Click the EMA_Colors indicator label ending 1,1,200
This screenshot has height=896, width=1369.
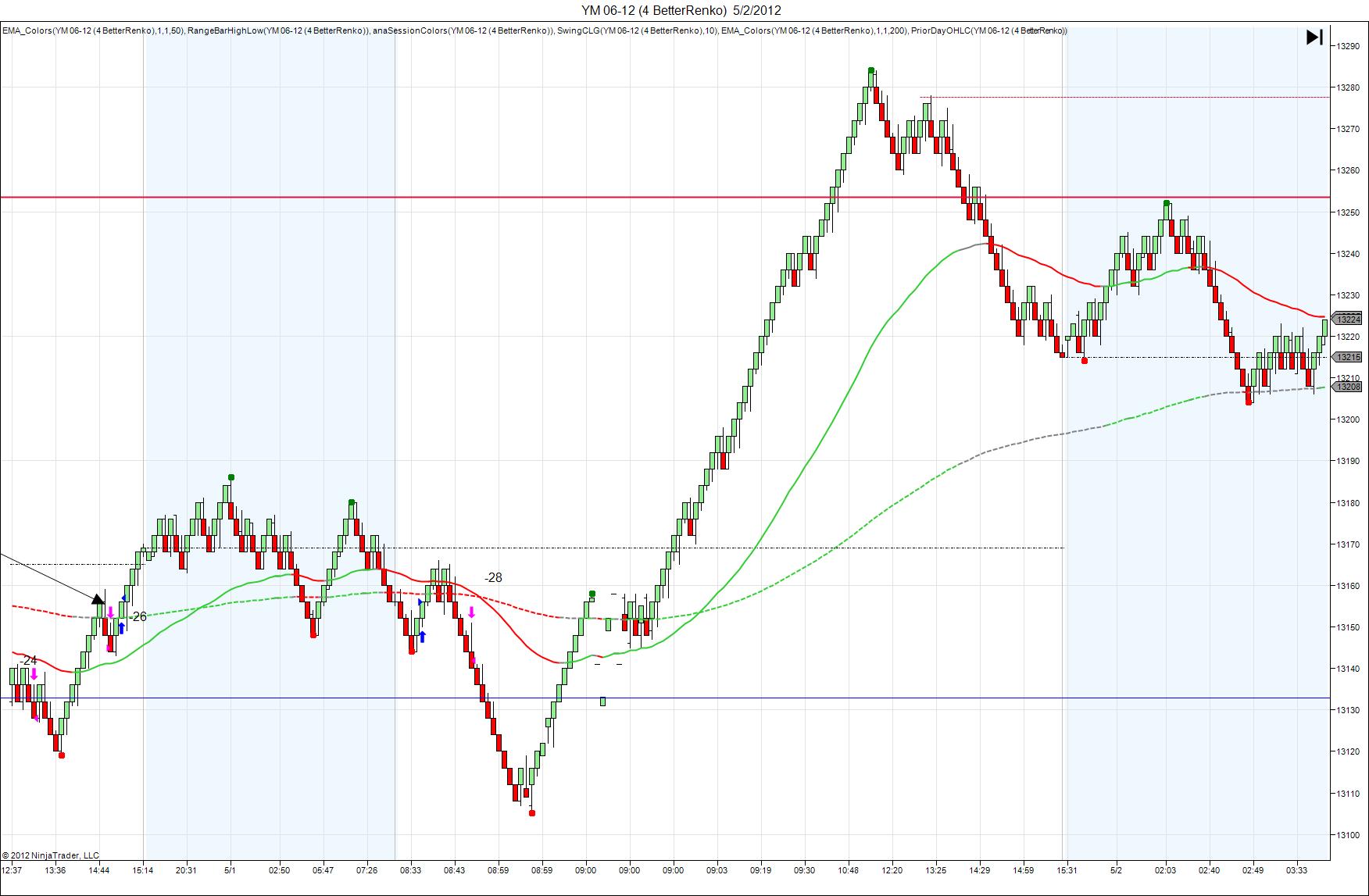[x=814, y=30]
